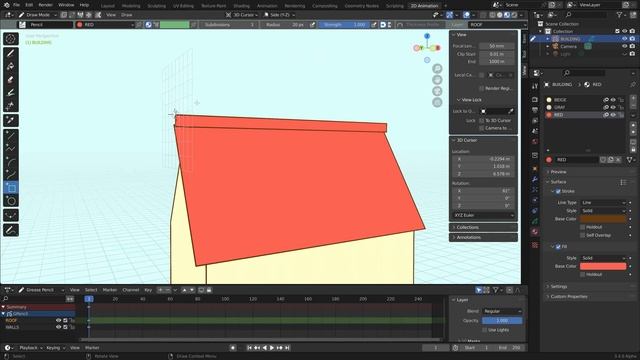Open the XYZ Euler rotation mode dropdown
640x360 pixels.
pos(483,215)
